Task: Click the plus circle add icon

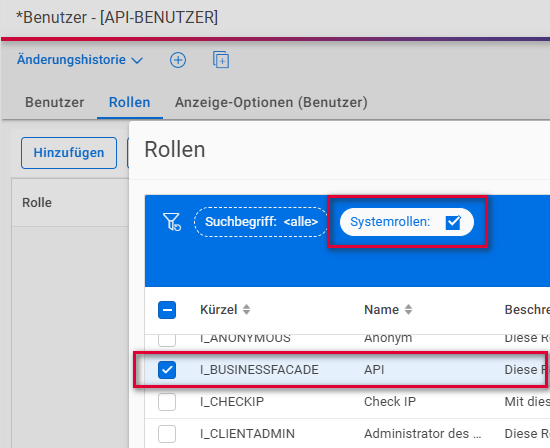Action: pyautogui.click(x=178, y=60)
